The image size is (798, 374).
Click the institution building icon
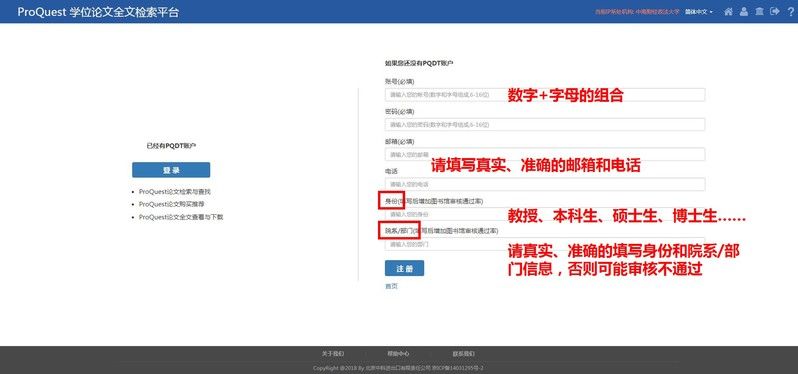[759, 11]
